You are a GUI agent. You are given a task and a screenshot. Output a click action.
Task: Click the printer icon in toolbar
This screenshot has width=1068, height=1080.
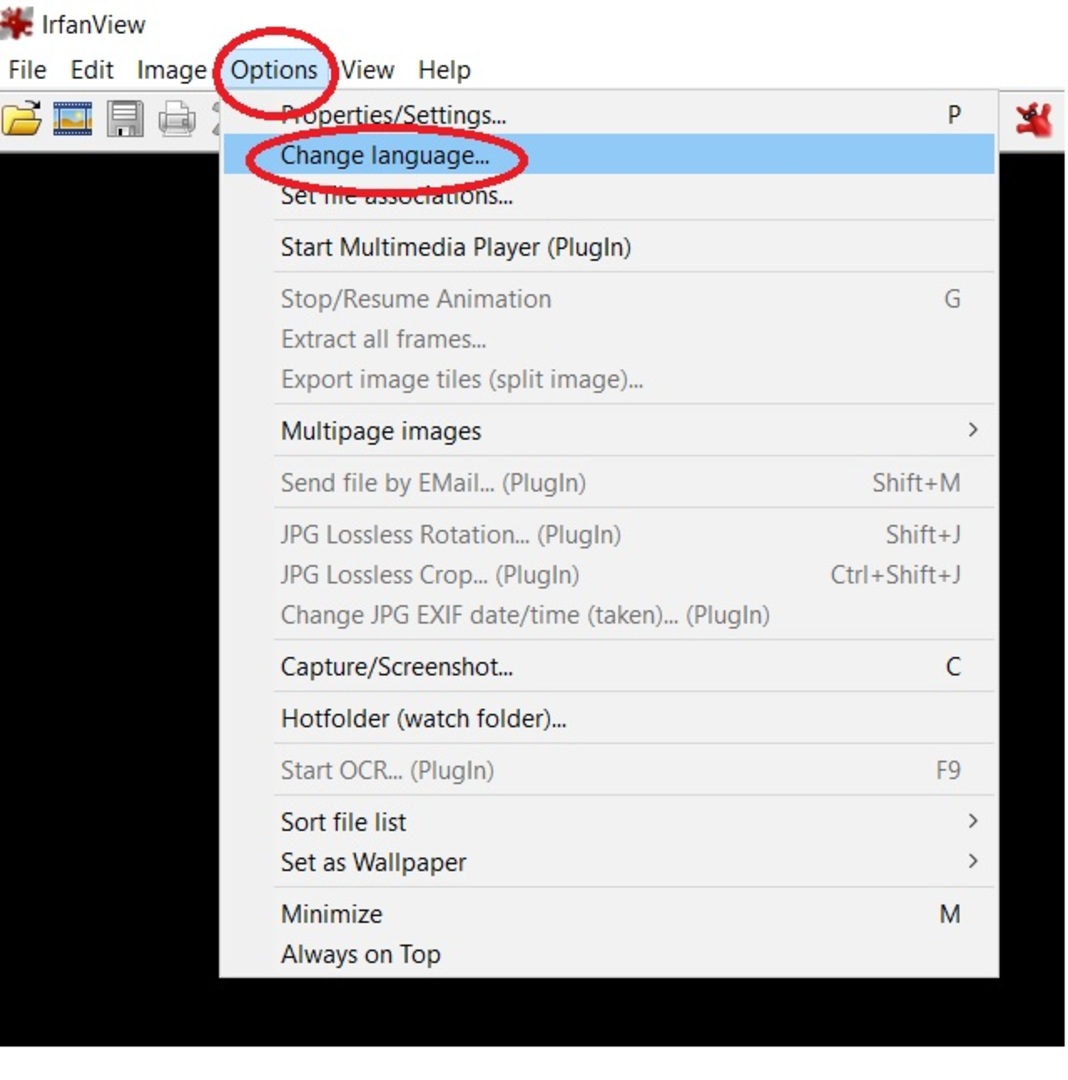pos(177,119)
